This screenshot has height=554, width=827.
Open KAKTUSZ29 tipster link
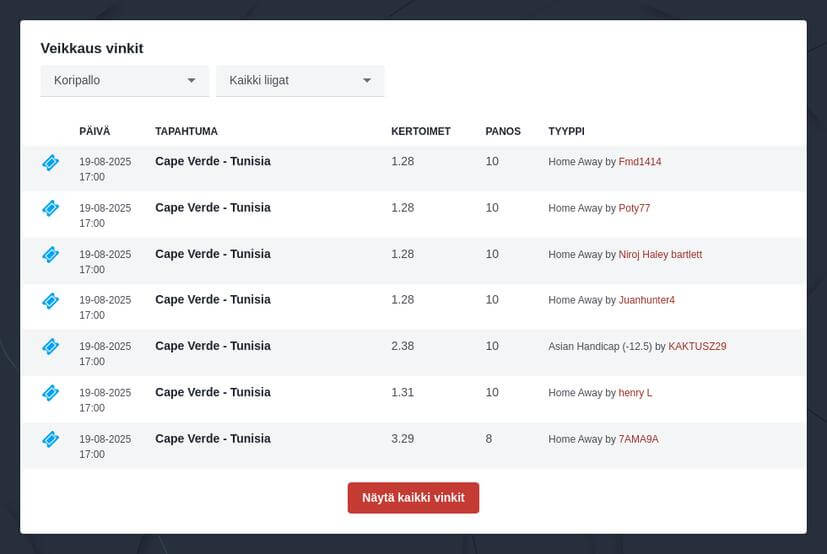coord(697,346)
